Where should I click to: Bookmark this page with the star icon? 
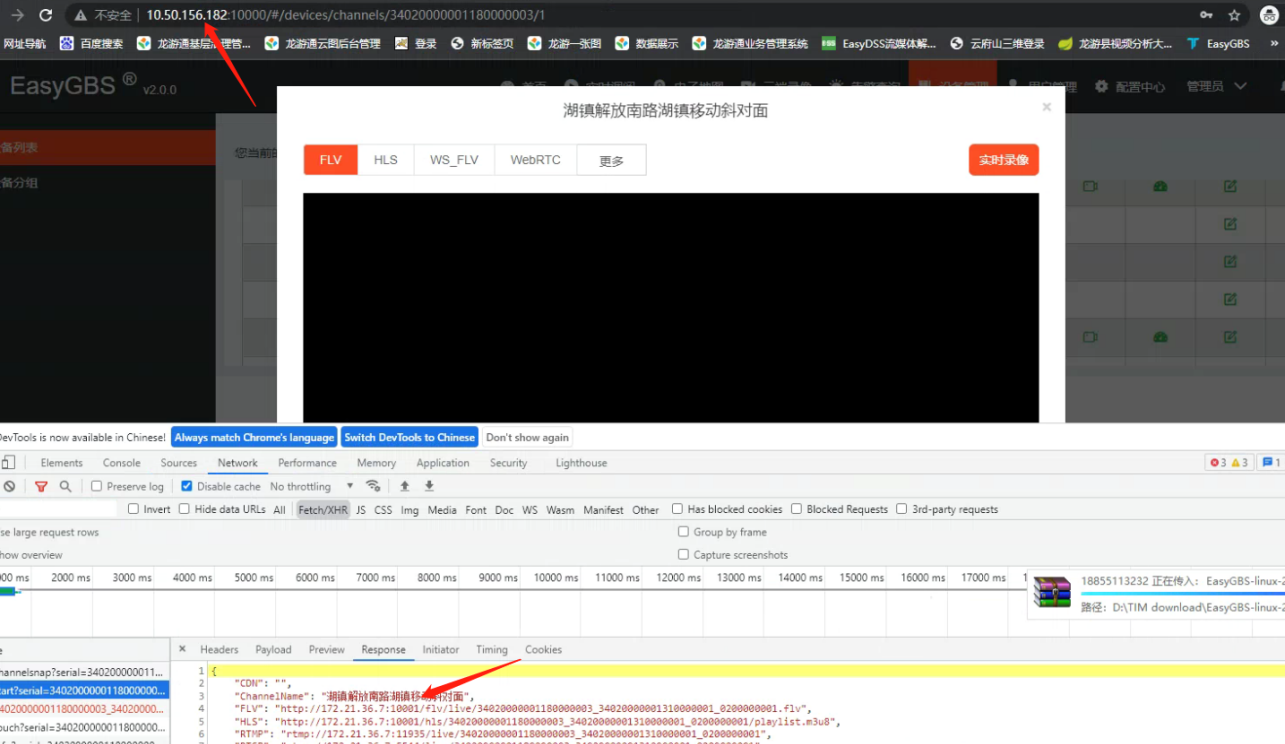(1235, 15)
